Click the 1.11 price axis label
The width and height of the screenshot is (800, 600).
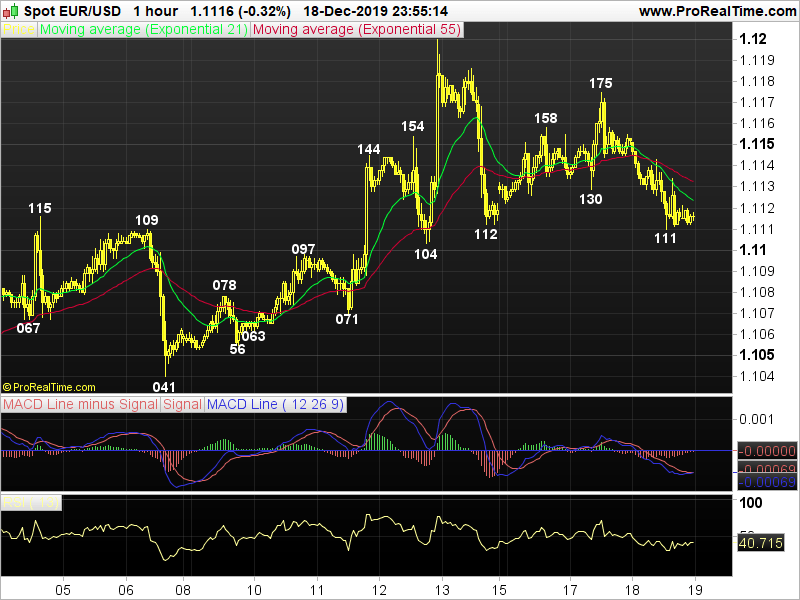click(753, 250)
